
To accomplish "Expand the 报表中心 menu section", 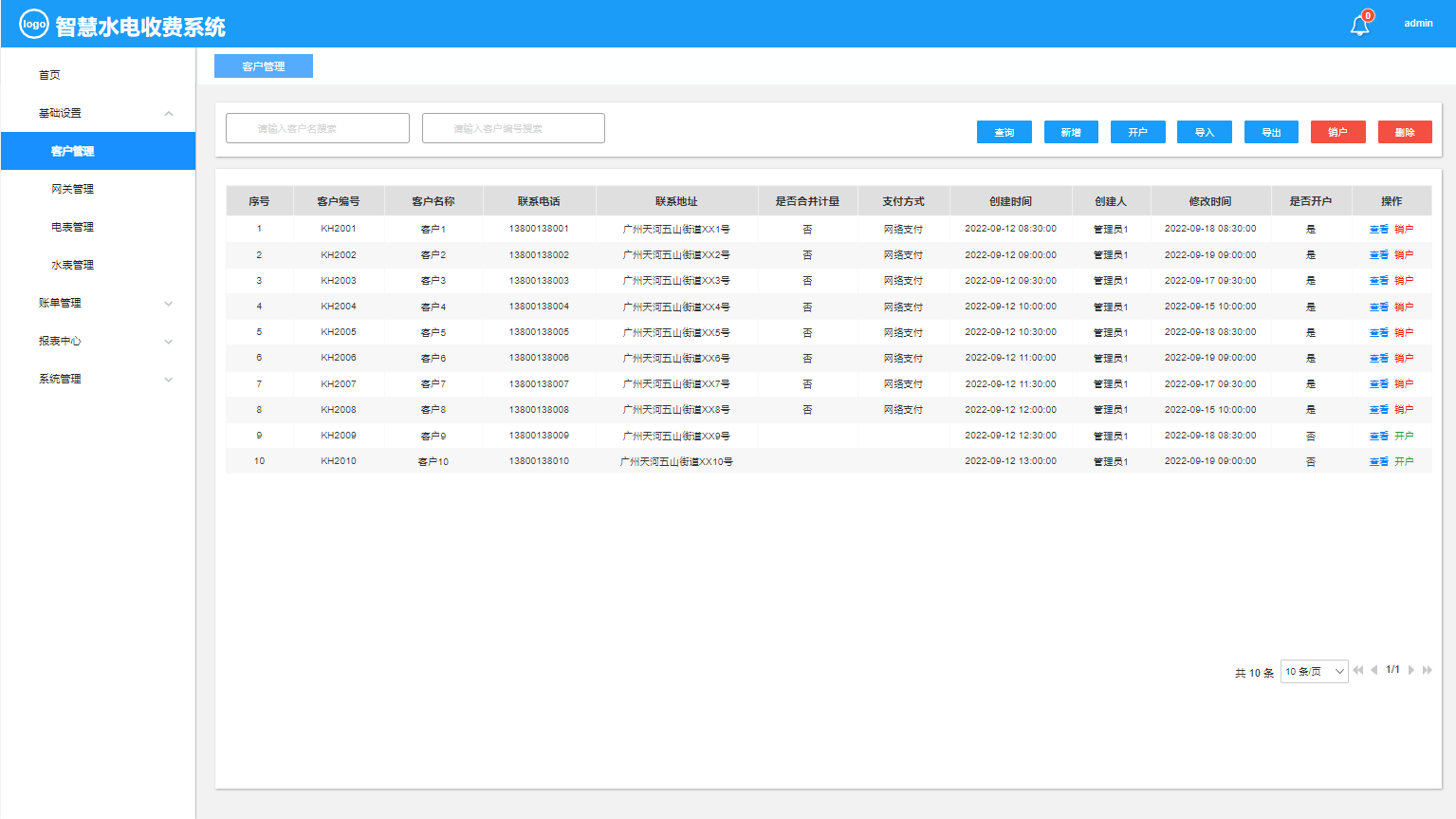I will pyautogui.click(x=169, y=342).
